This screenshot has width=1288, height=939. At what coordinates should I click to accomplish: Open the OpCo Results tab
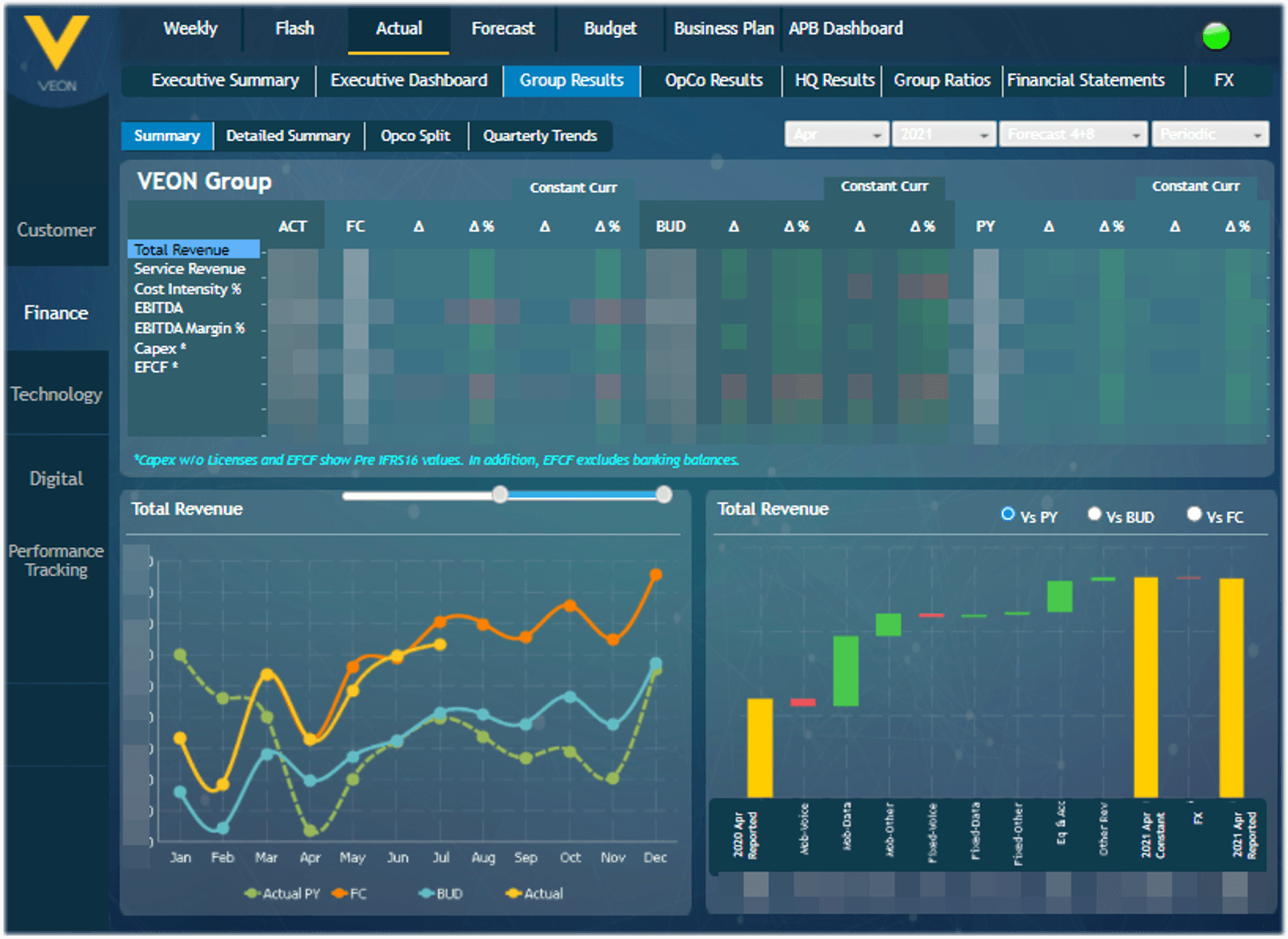pyautogui.click(x=714, y=81)
